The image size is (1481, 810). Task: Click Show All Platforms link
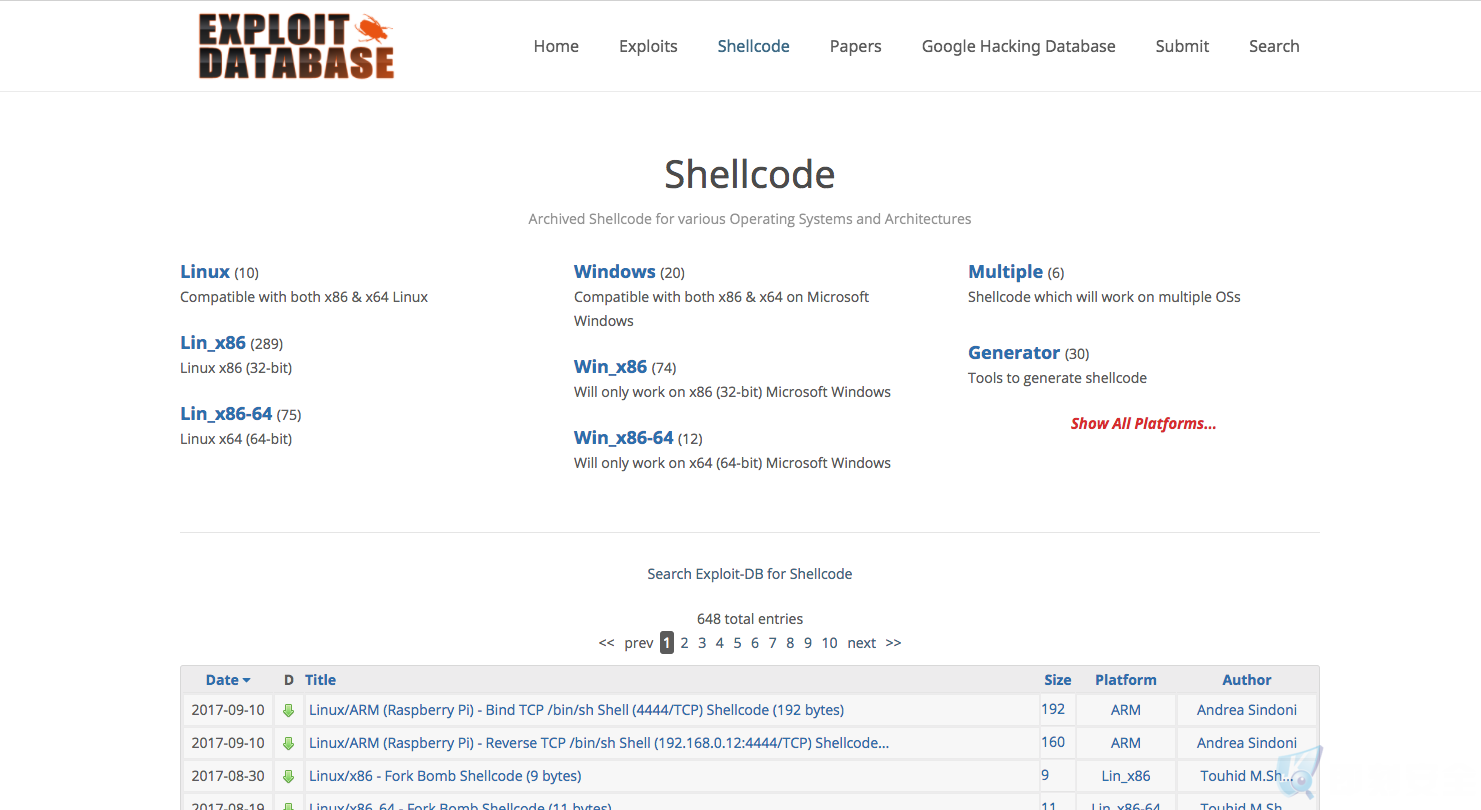[1143, 423]
